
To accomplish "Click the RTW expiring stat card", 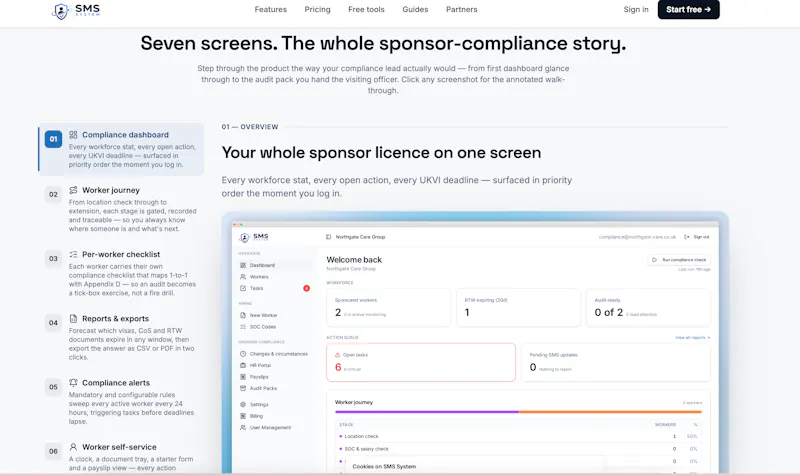I will click(518, 307).
